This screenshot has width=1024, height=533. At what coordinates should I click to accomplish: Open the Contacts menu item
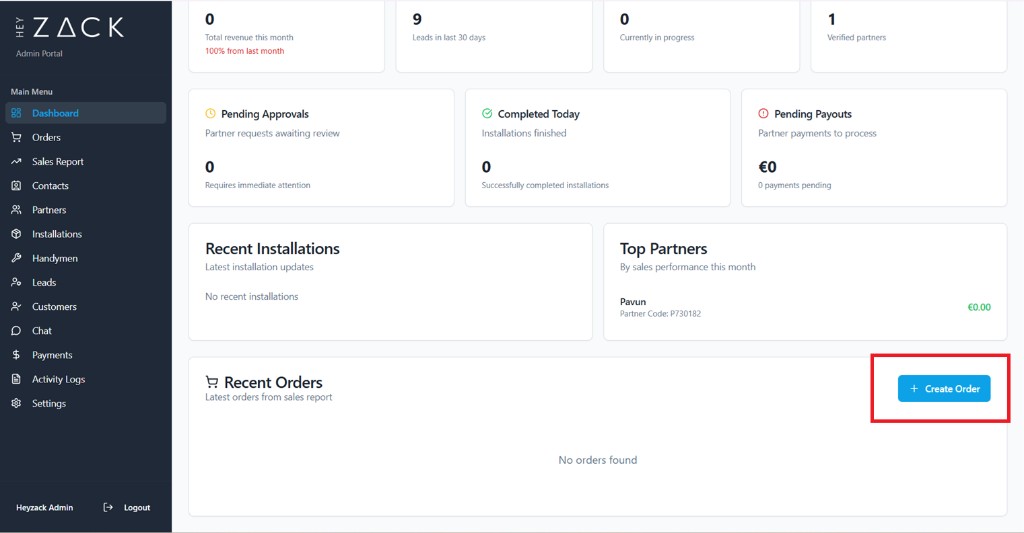click(x=86, y=186)
